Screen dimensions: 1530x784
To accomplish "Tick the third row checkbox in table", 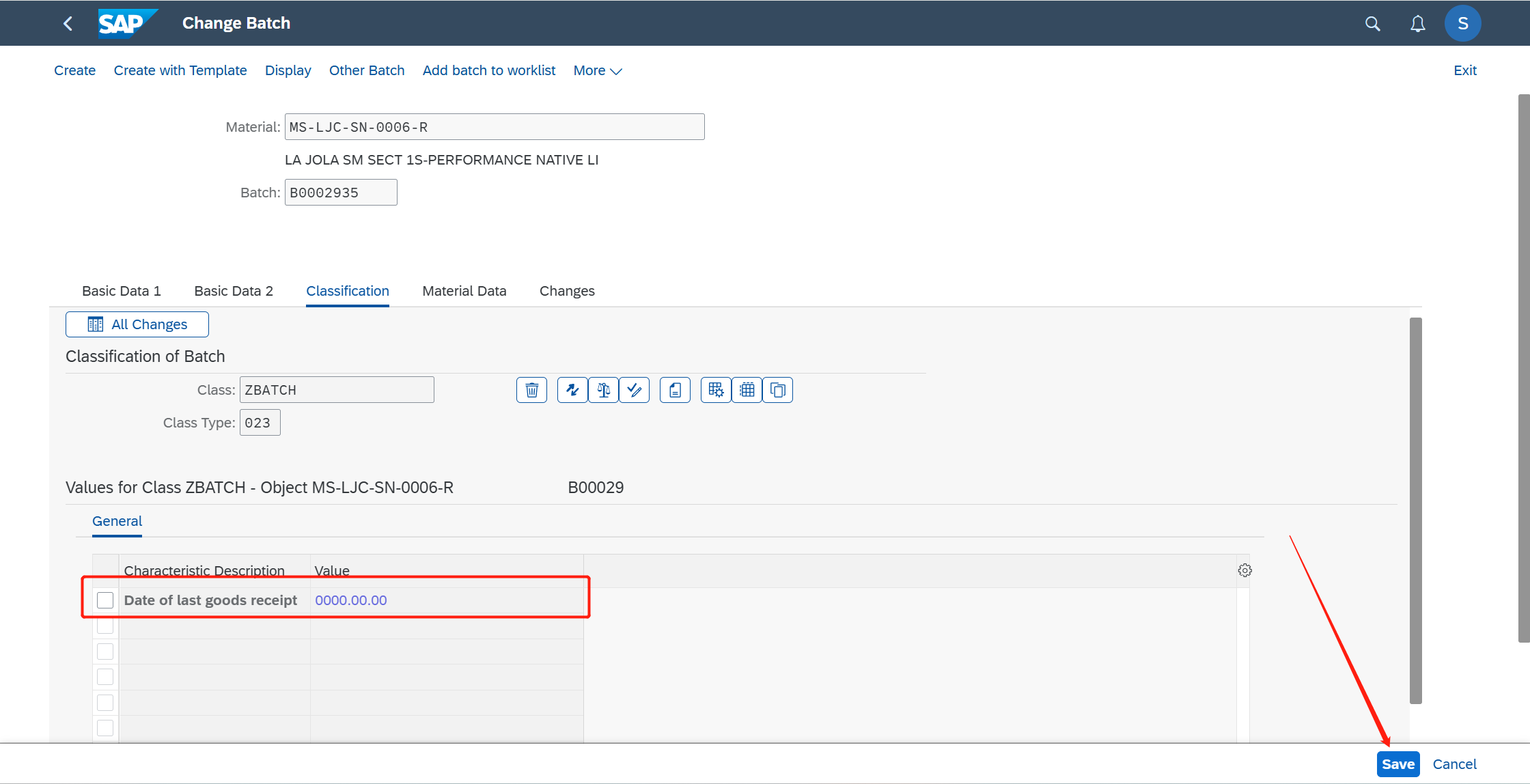I will pos(105,651).
